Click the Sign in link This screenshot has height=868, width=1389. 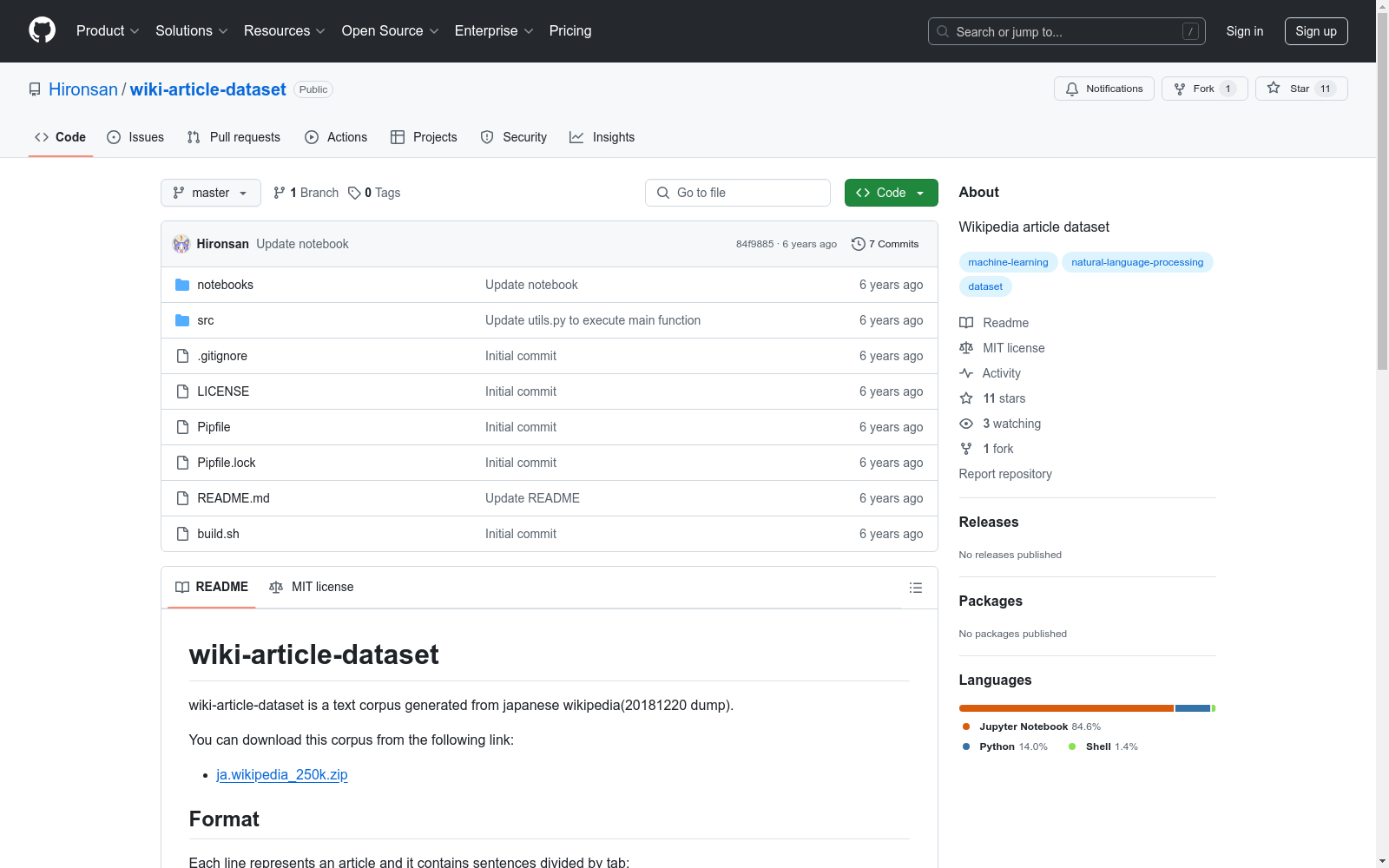click(x=1245, y=31)
